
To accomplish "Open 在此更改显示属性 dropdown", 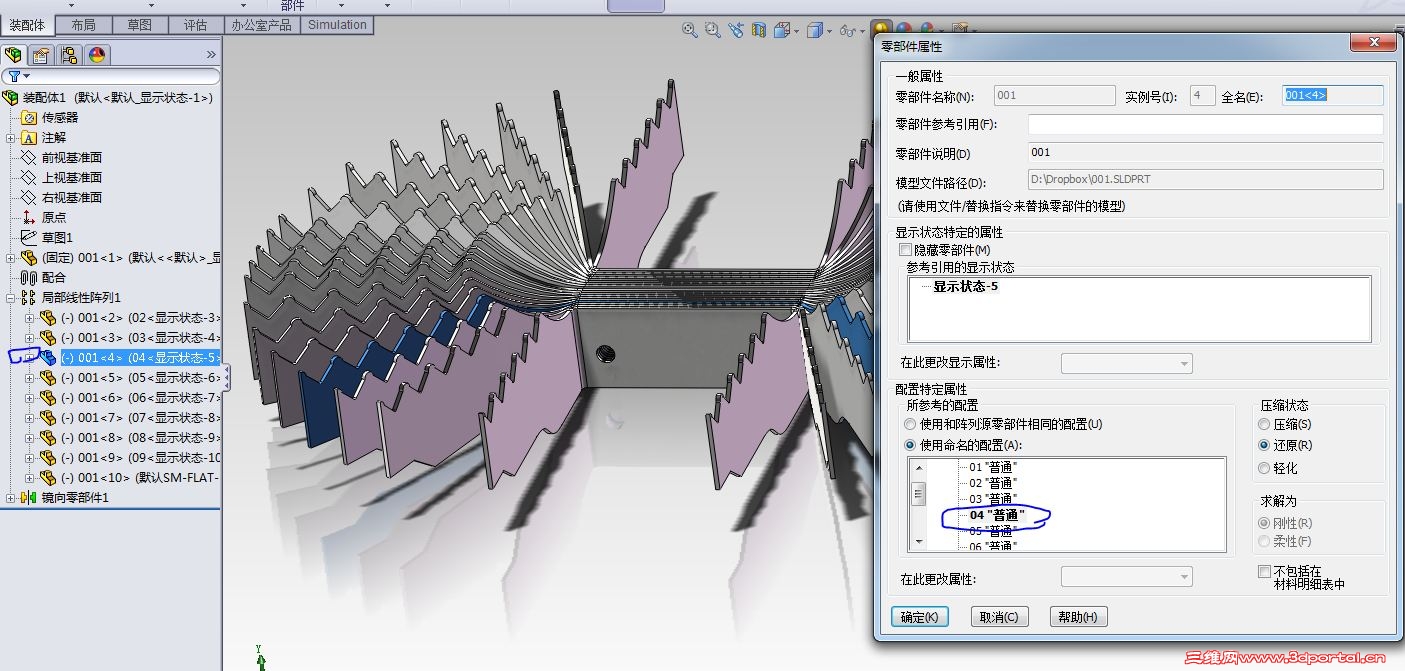I will click(x=1126, y=363).
